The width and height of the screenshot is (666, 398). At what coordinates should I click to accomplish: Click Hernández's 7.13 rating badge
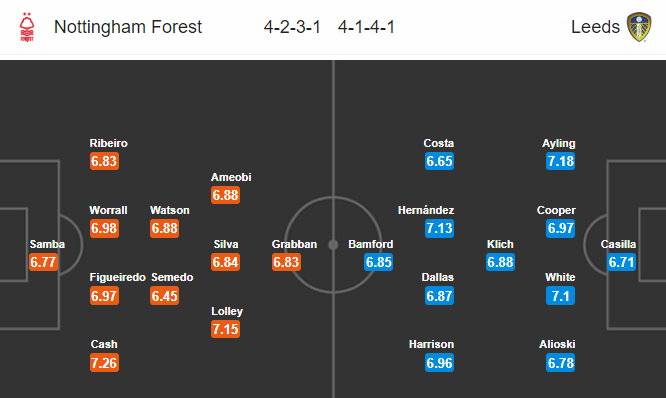(439, 228)
